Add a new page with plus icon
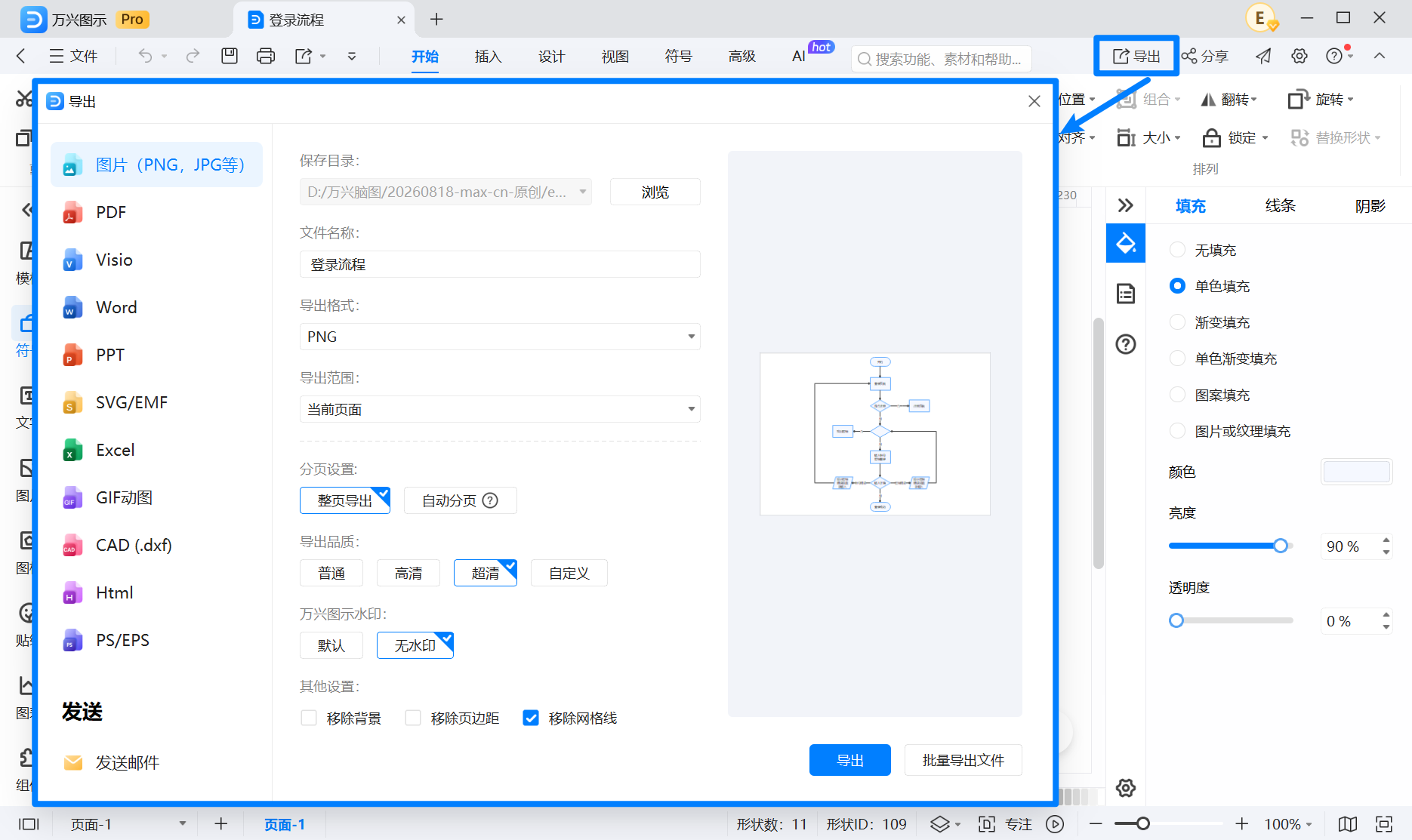This screenshot has height=840, width=1412. [221, 824]
